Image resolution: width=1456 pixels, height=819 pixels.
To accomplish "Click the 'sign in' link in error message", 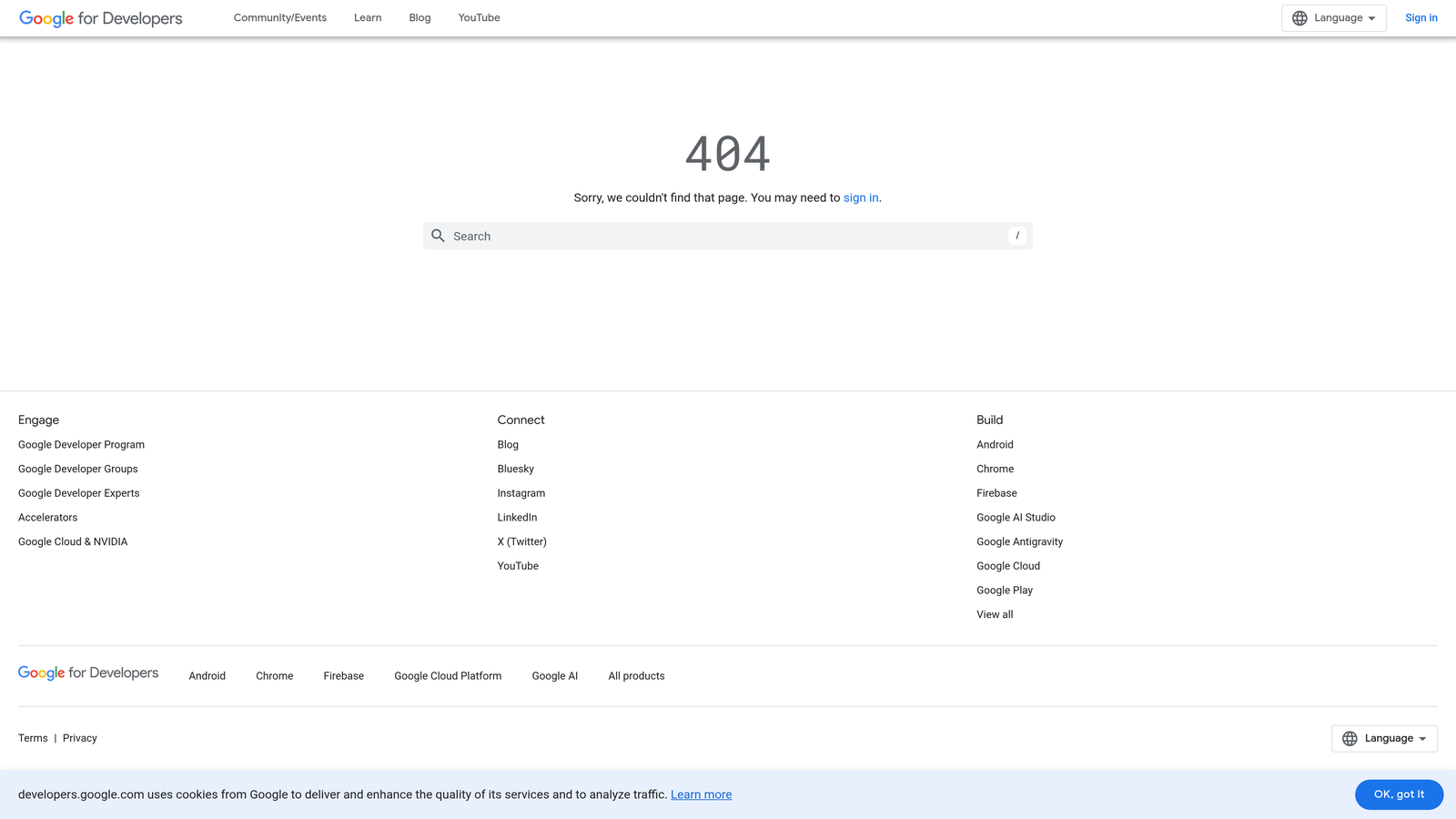I will point(861,197).
